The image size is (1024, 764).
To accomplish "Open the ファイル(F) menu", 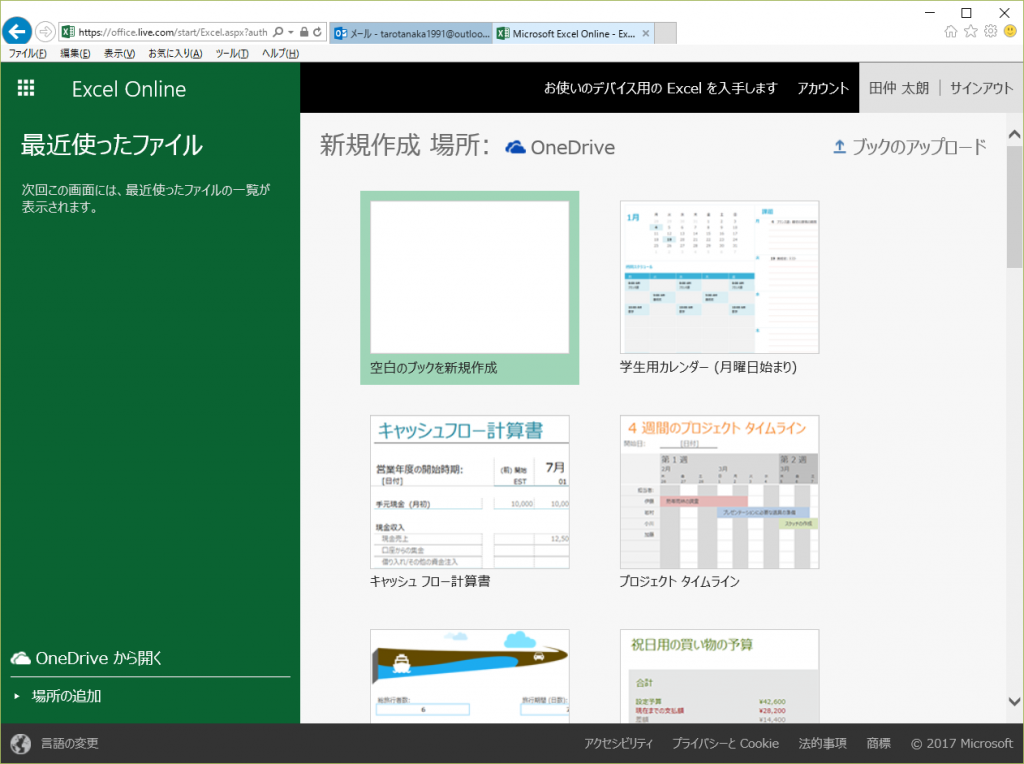I will click(x=27, y=54).
